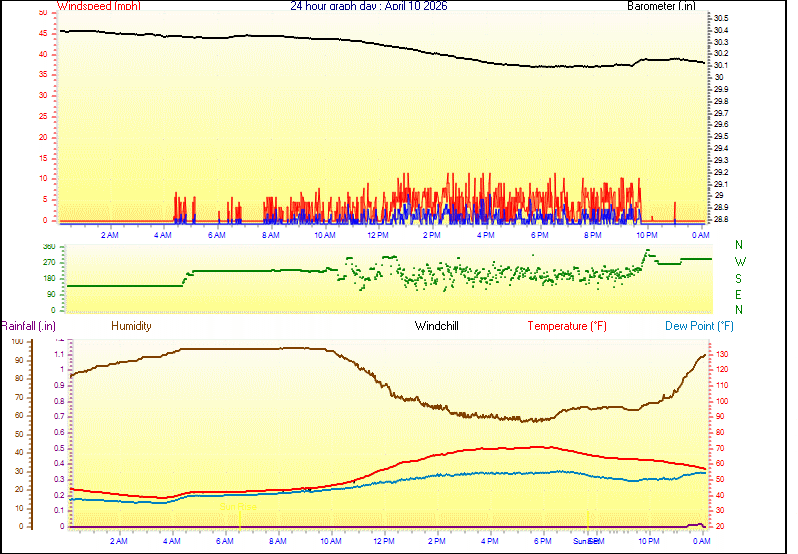Click 12 PM on the windspeed time axis

pos(378,235)
